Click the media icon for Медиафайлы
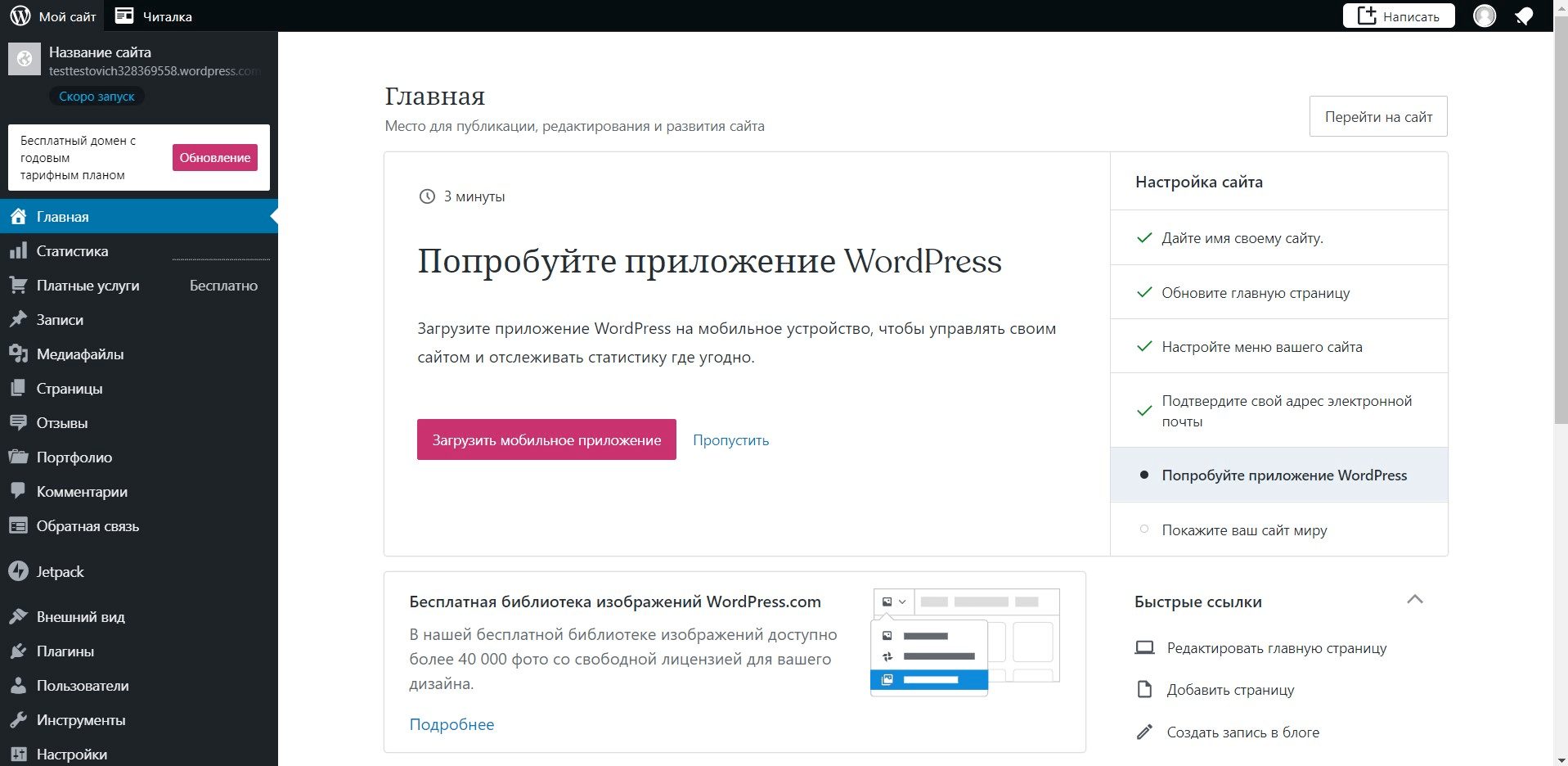1568x766 pixels. coord(18,354)
